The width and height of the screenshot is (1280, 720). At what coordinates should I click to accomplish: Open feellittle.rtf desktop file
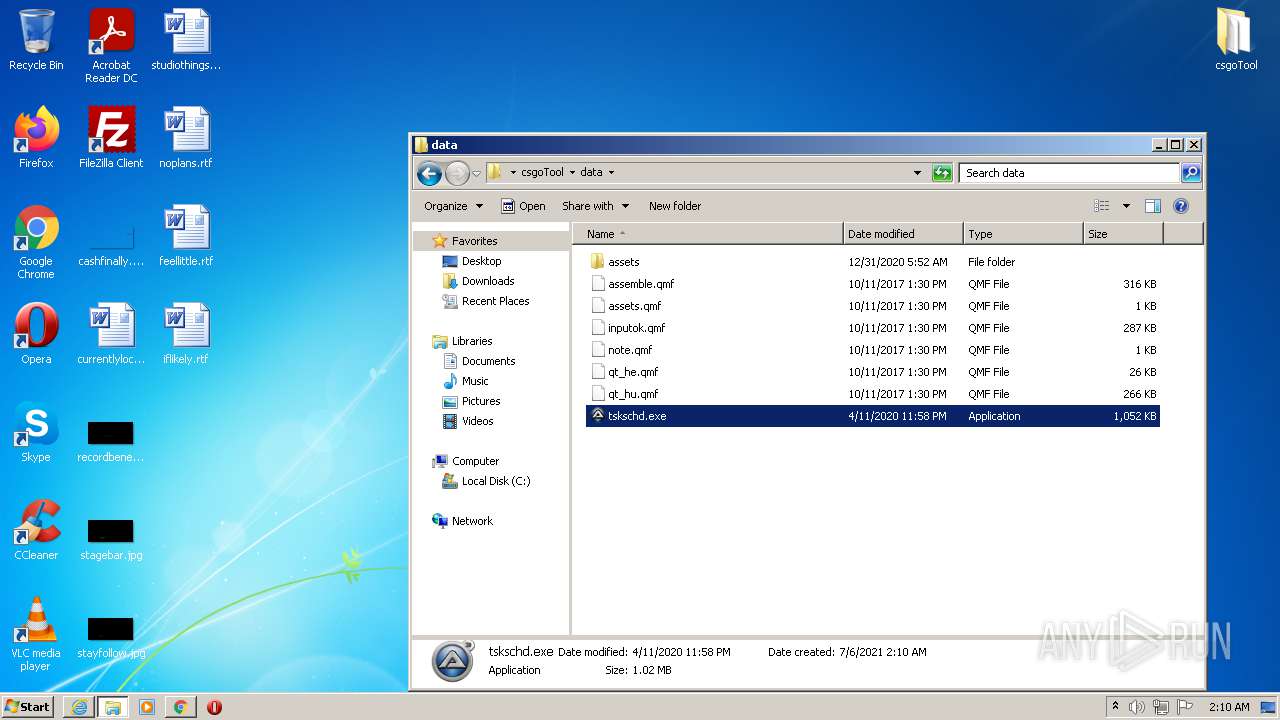(x=186, y=236)
